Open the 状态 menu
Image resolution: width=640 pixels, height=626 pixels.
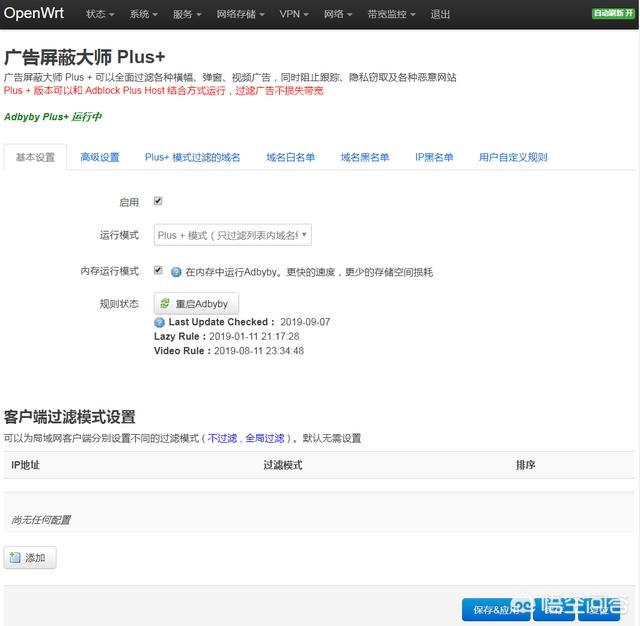(100, 14)
